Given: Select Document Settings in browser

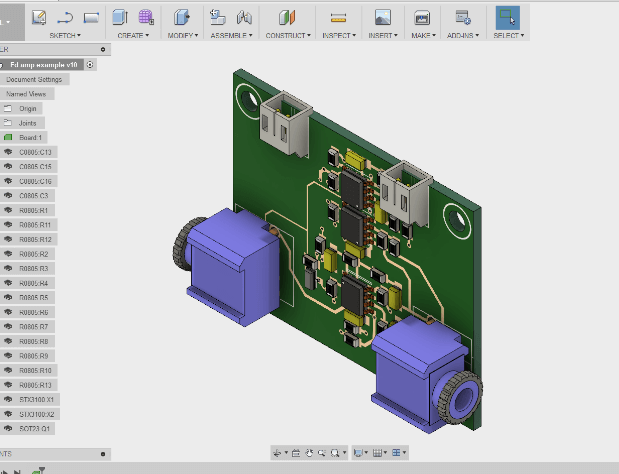Looking at the screenshot, I should coord(34,79).
